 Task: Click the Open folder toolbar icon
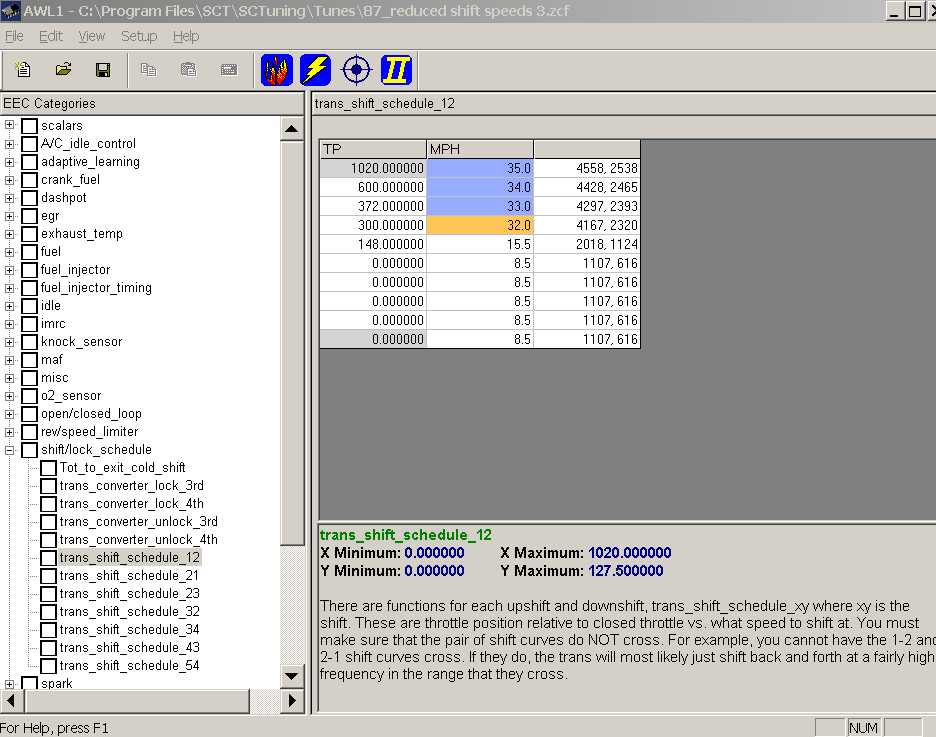63,70
